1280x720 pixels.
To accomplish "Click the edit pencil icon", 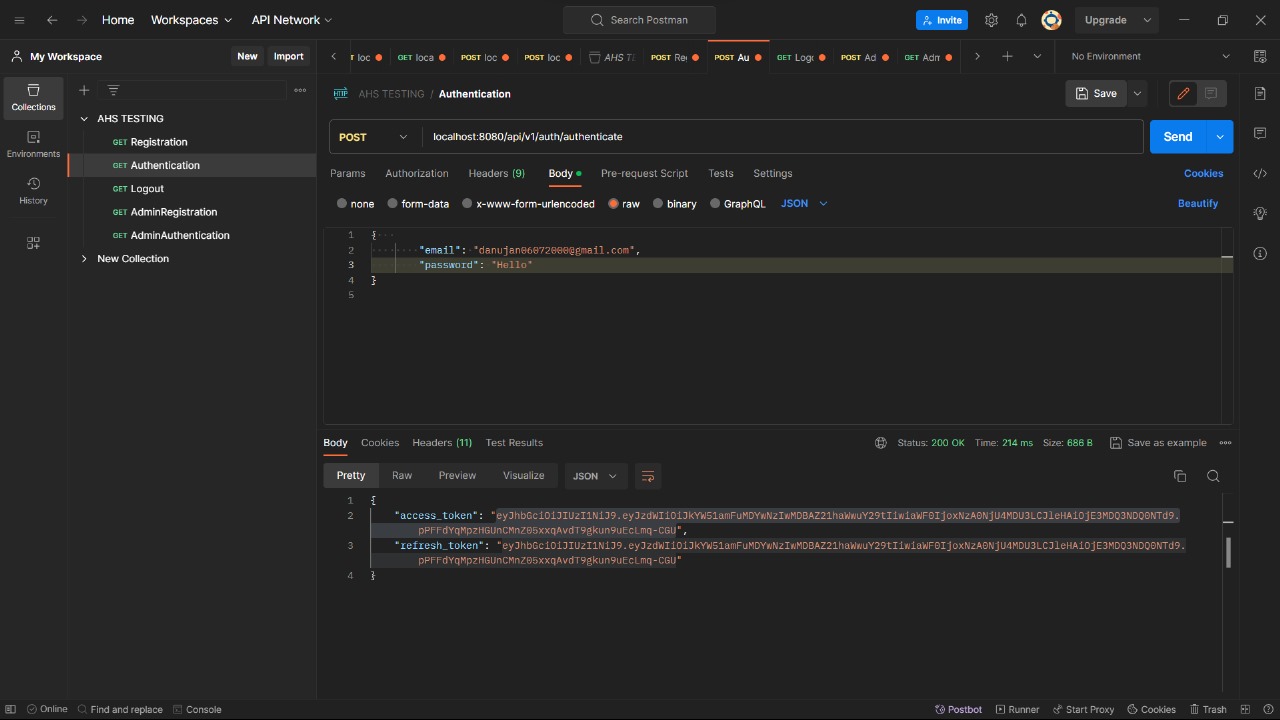I will [1184, 93].
